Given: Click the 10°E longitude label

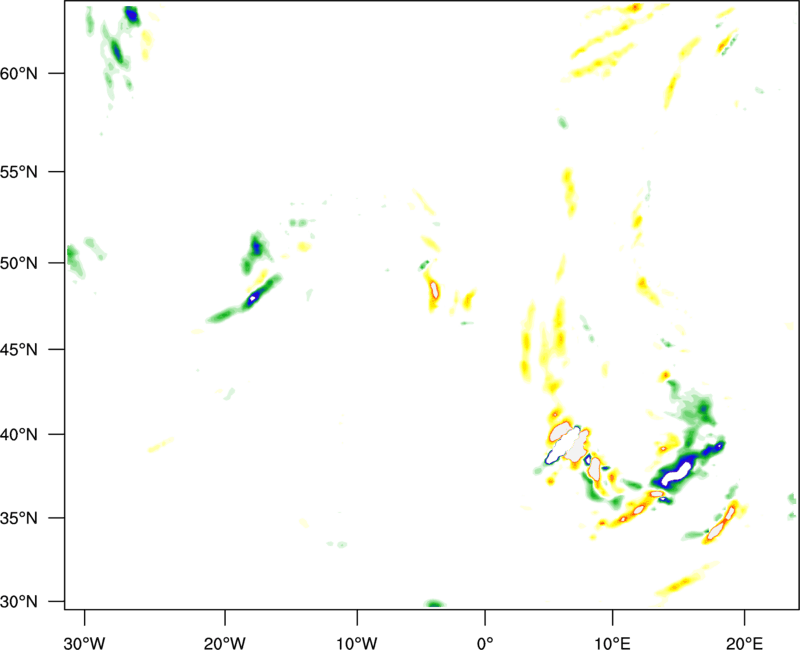Looking at the screenshot, I should point(613,643).
